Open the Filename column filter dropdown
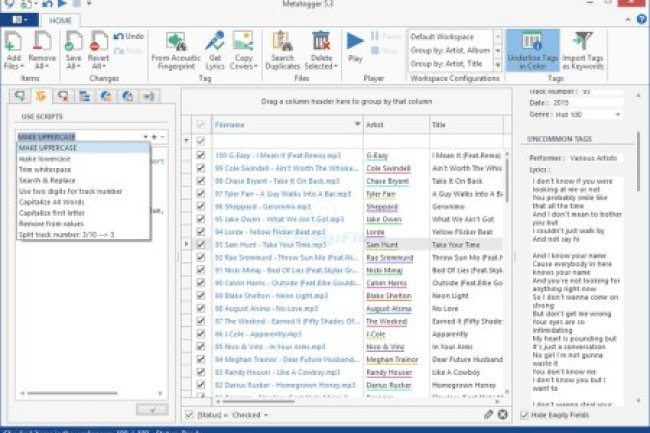 pyautogui.click(x=357, y=124)
